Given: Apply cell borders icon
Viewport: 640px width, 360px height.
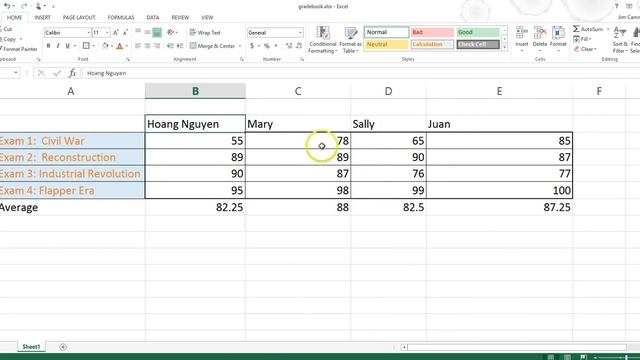Looking at the screenshot, I should click(x=86, y=46).
